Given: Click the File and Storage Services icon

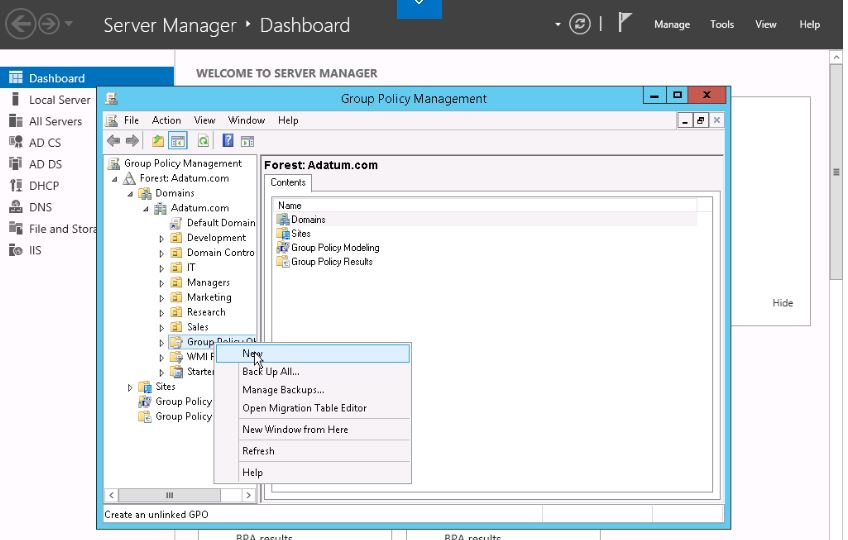Looking at the screenshot, I should coord(16,228).
